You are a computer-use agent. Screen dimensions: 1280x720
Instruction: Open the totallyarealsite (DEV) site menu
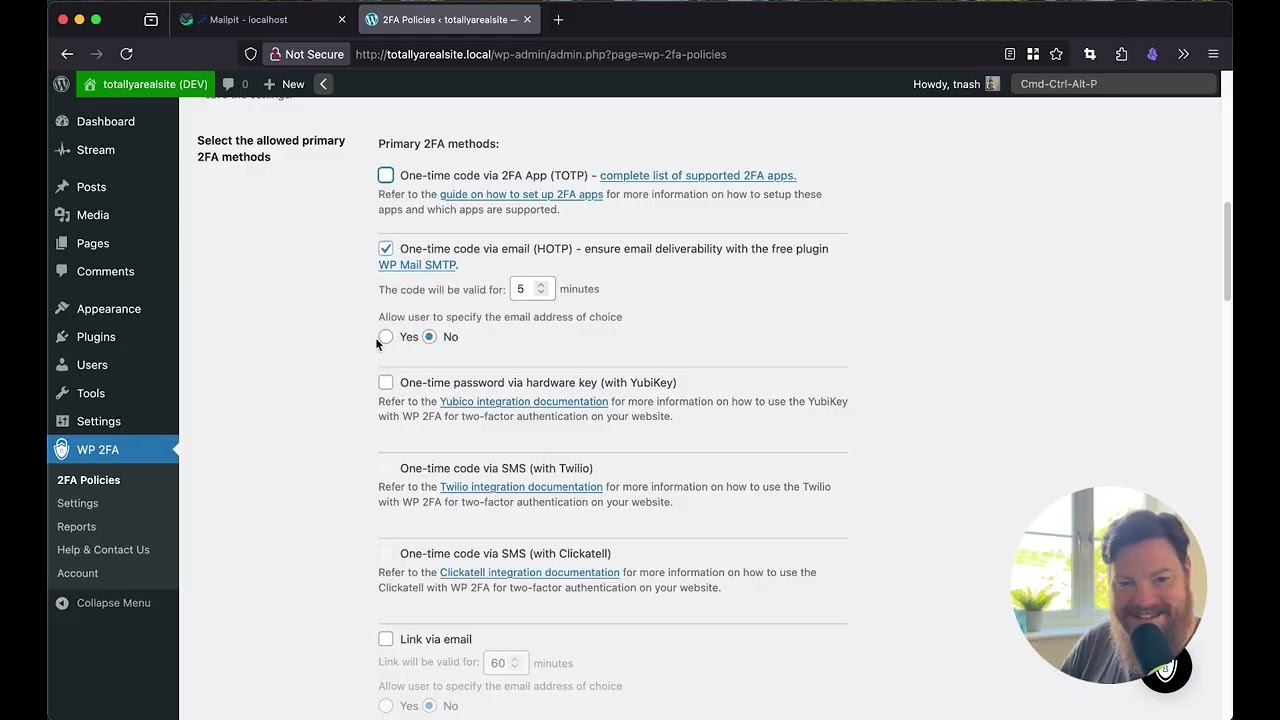[146, 84]
